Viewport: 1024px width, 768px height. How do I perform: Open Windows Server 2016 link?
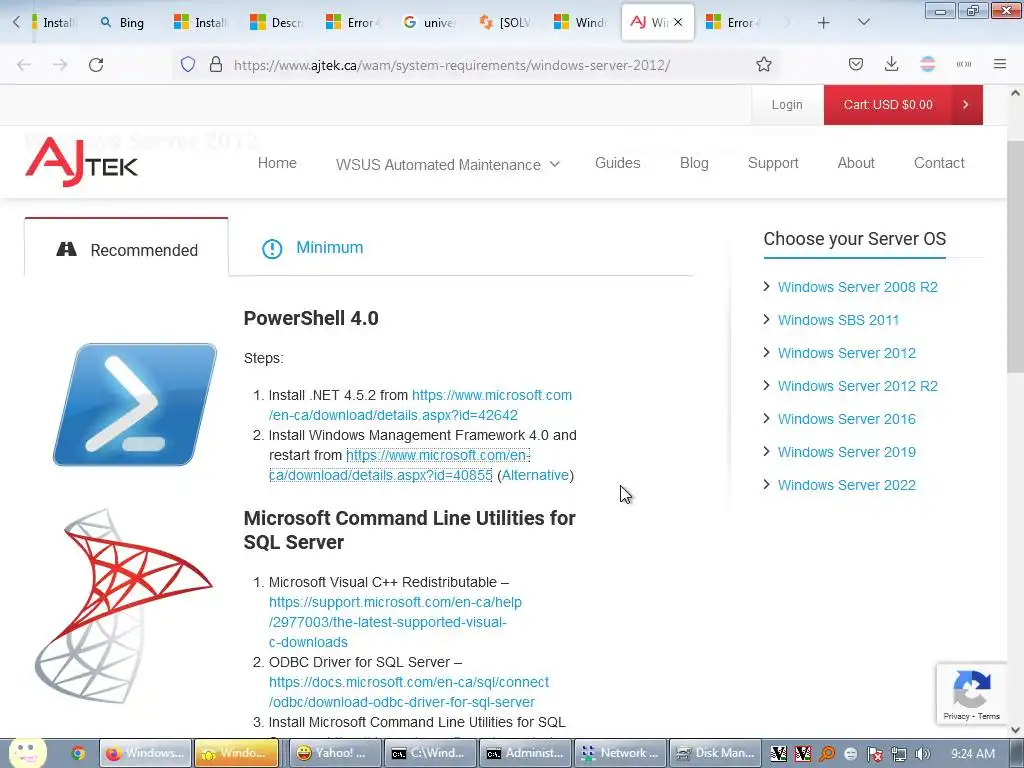coord(846,419)
